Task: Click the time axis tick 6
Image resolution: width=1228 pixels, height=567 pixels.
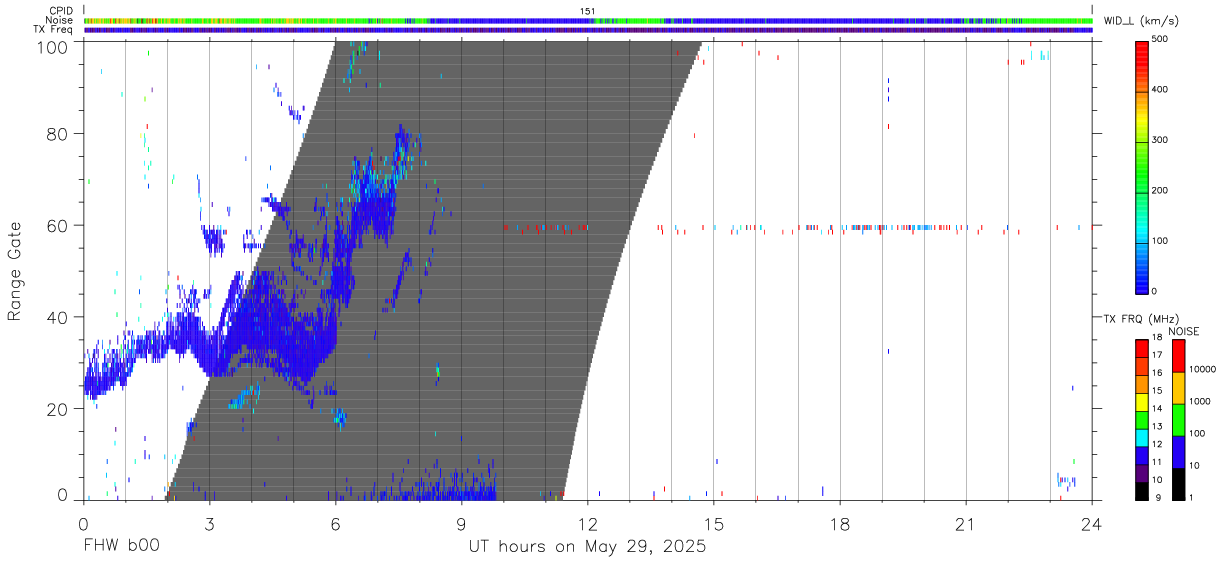Action: point(335,524)
